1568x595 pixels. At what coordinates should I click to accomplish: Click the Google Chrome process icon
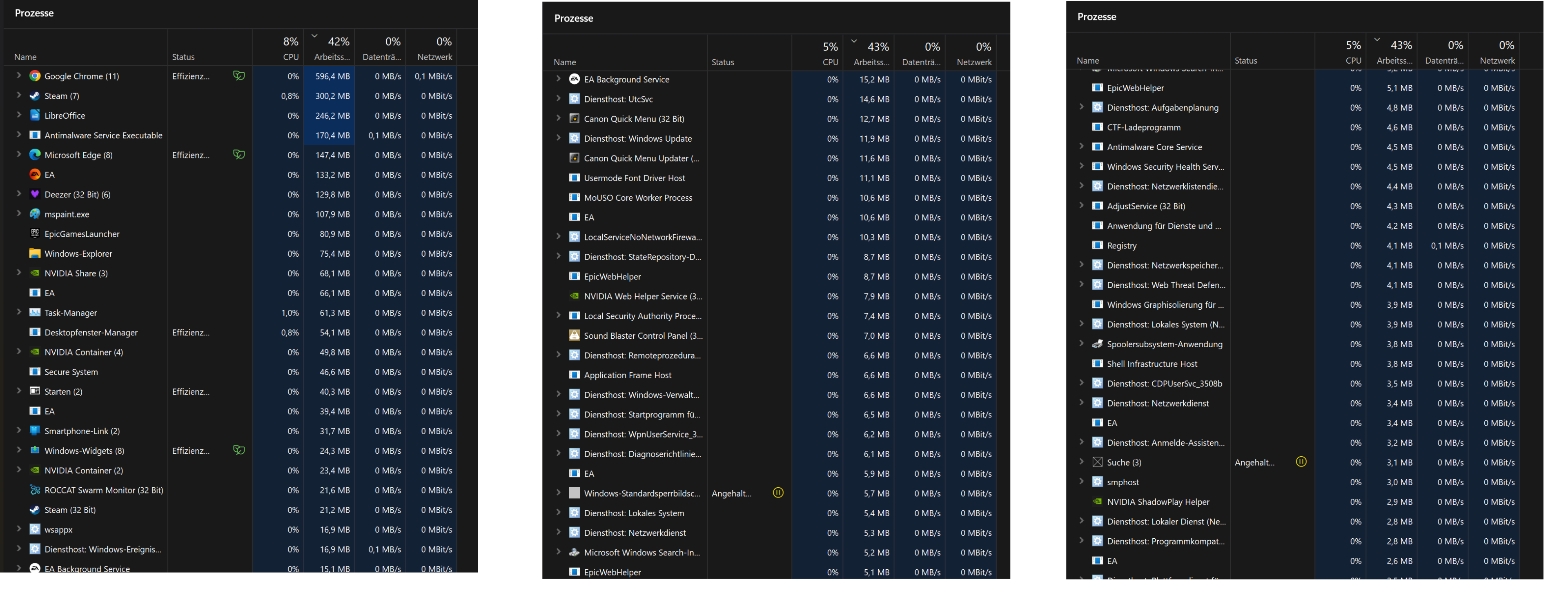coord(35,76)
